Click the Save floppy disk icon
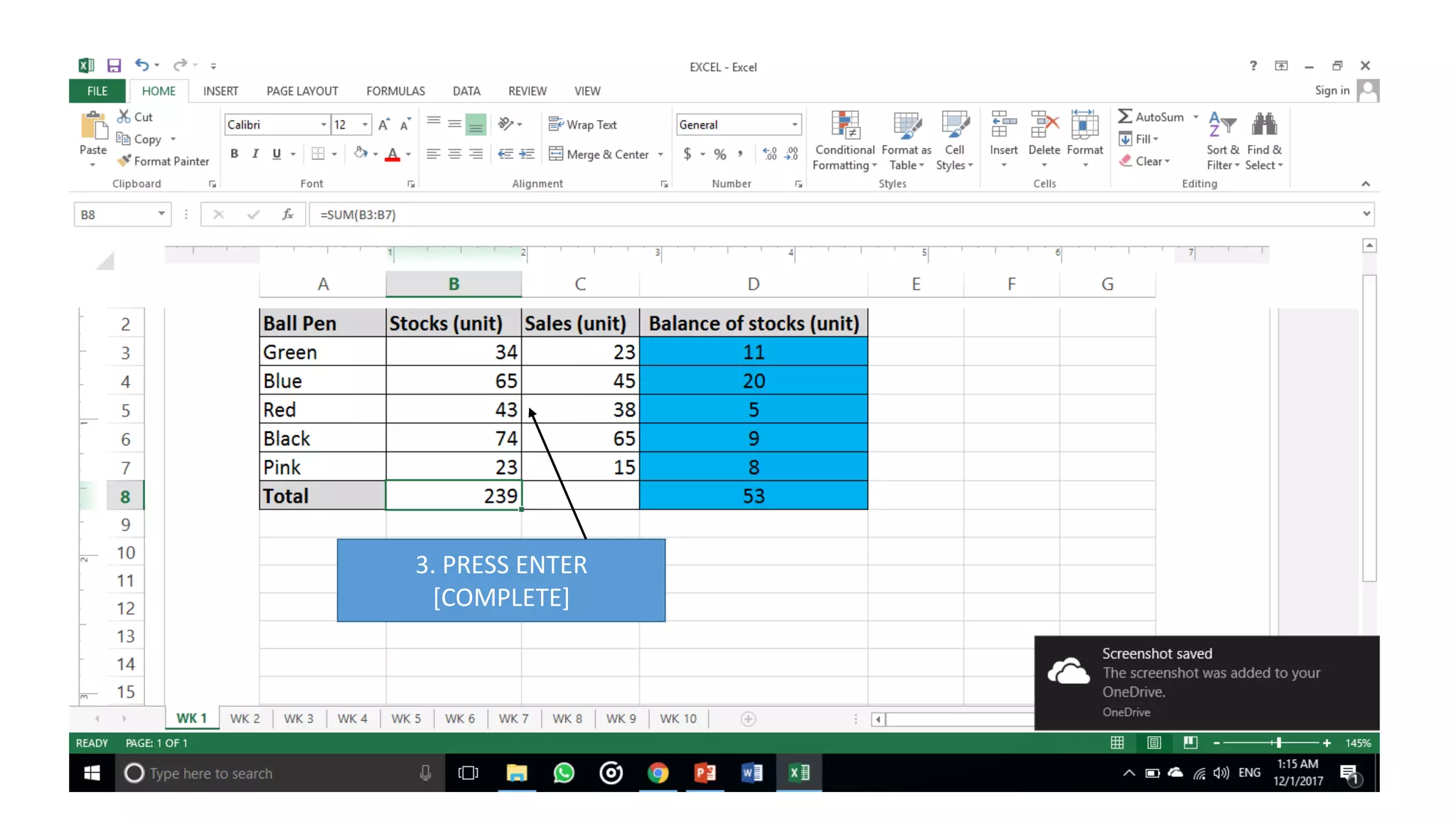1456x819 pixels. tap(114, 65)
